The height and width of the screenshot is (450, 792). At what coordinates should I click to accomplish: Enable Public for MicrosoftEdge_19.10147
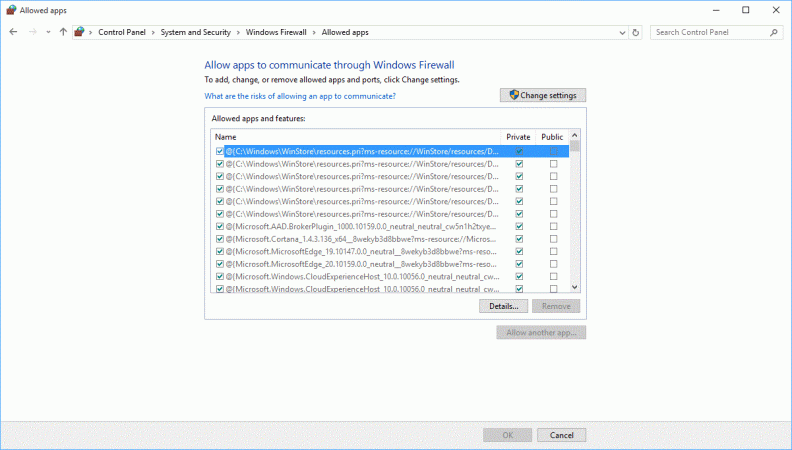click(x=554, y=252)
